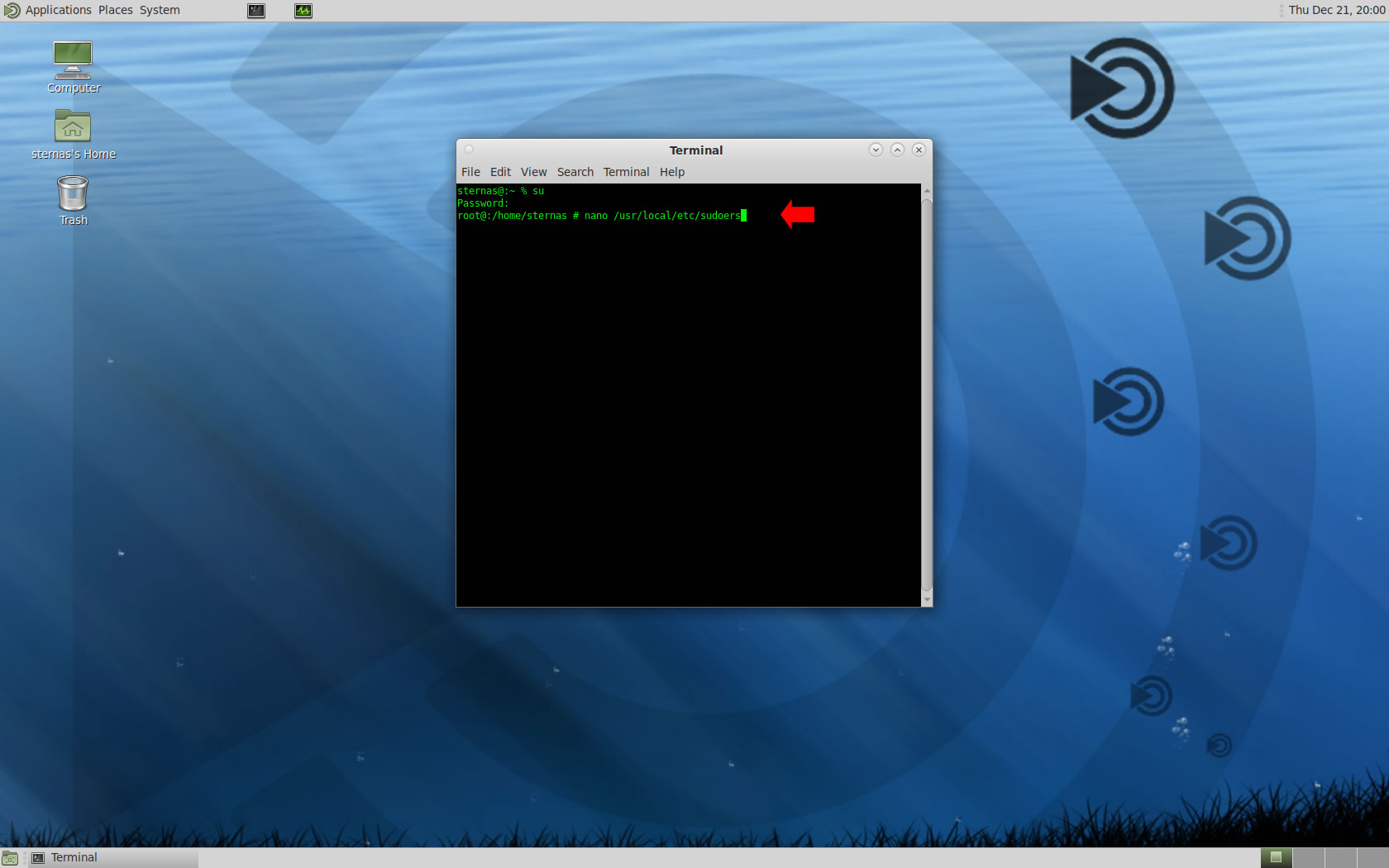Click the 'sternas@:~ % su' line
This screenshot has height=868, width=1389.
click(500, 191)
